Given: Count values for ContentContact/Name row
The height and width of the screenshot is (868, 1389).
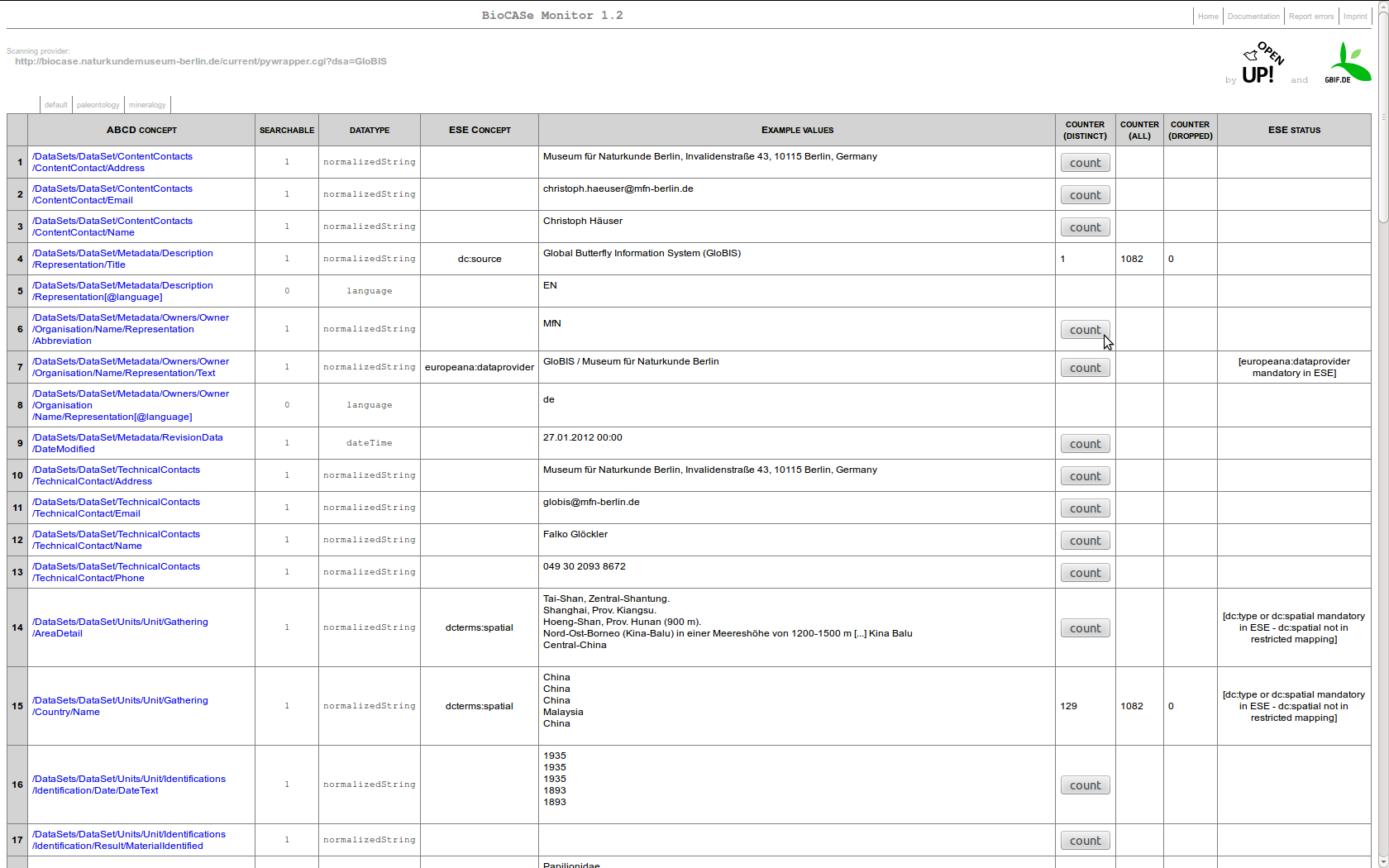Looking at the screenshot, I should pyautogui.click(x=1086, y=227).
